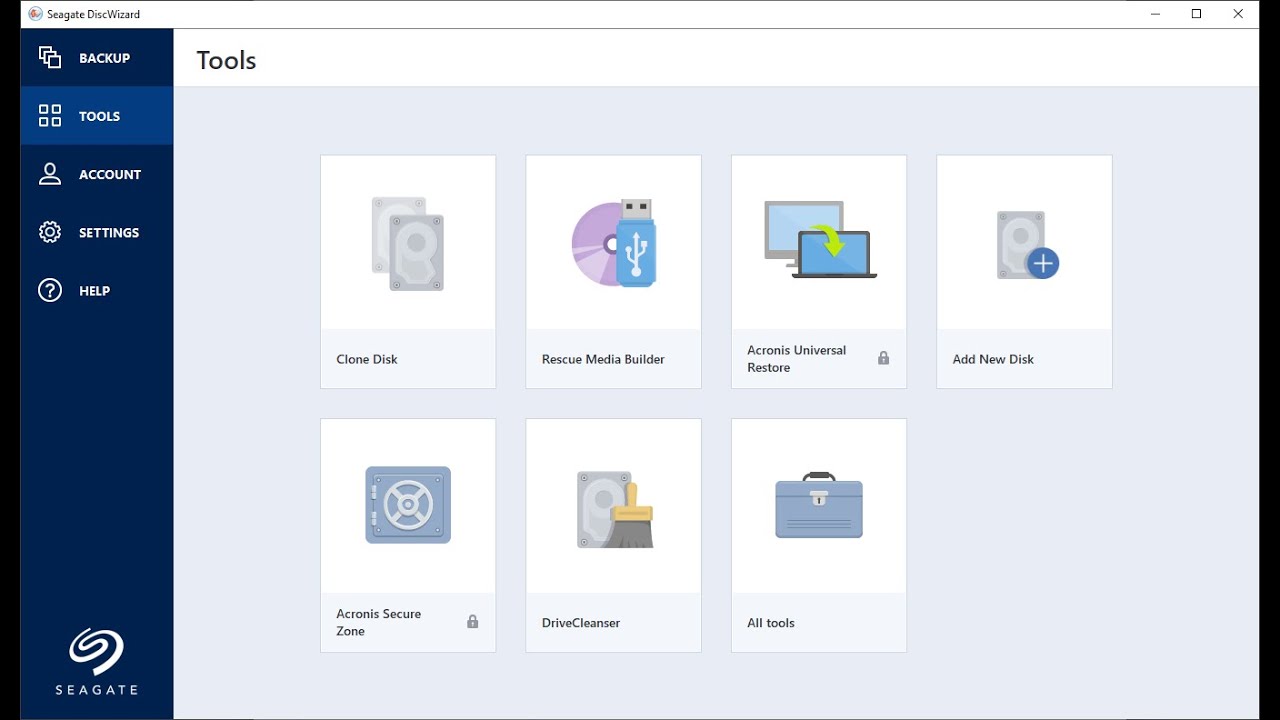Click the Account person icon
Viewport: 1280px width, 720px height.
pyautogui.click(x=50, y=174)
